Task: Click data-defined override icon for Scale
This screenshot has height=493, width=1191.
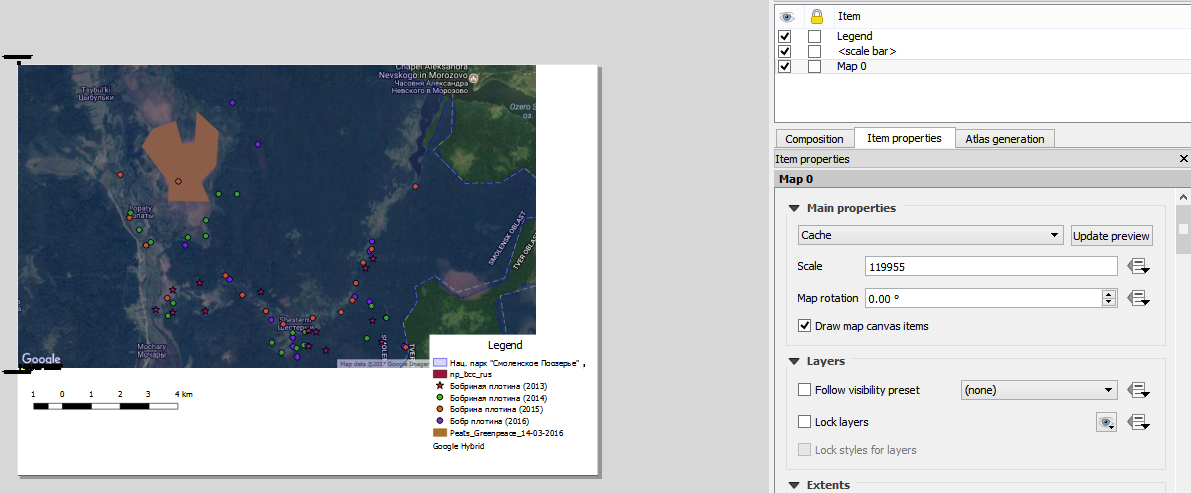Action: click(1138, 266)
